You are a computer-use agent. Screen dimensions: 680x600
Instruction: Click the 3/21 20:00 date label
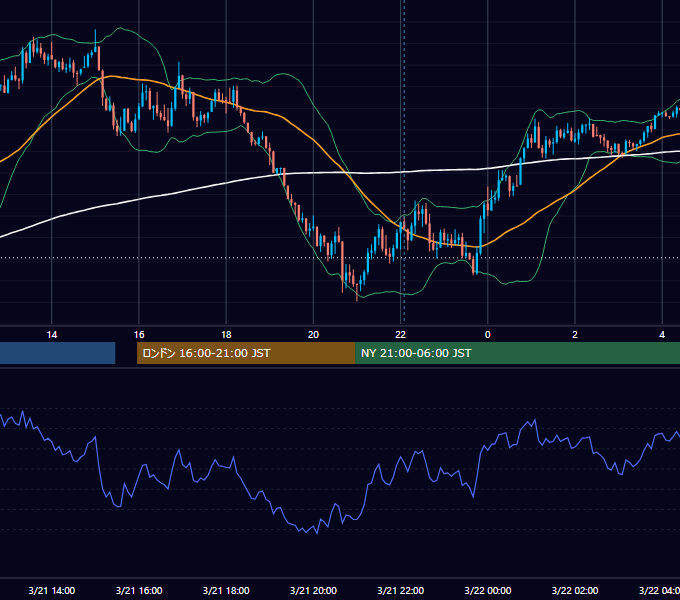coord(313,590)
